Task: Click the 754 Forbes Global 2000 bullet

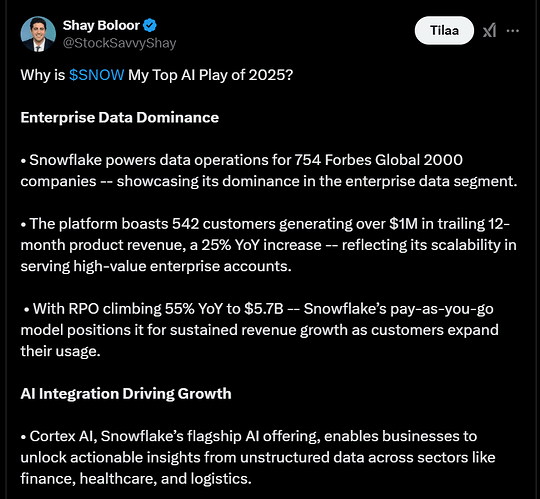Action: (269, 170)
